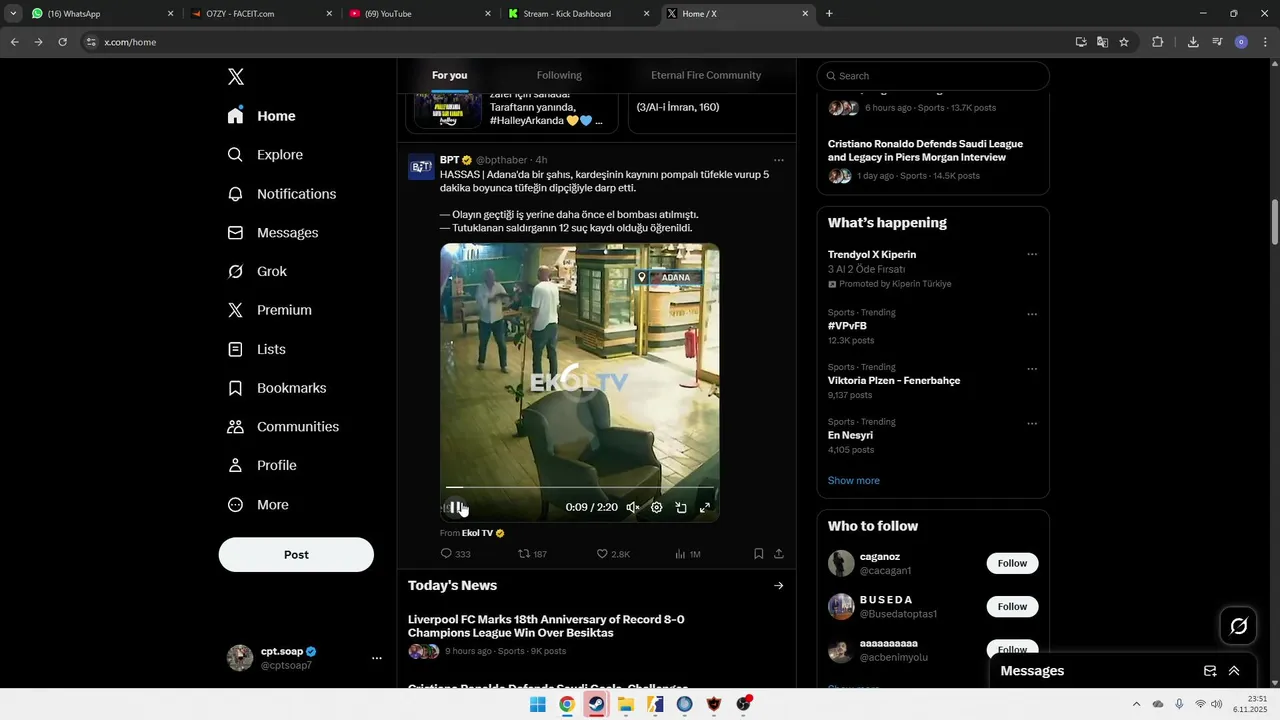The image size is (1280, 720).
Task: Open File Explorer from the taskbar
Action: (626, 705)
